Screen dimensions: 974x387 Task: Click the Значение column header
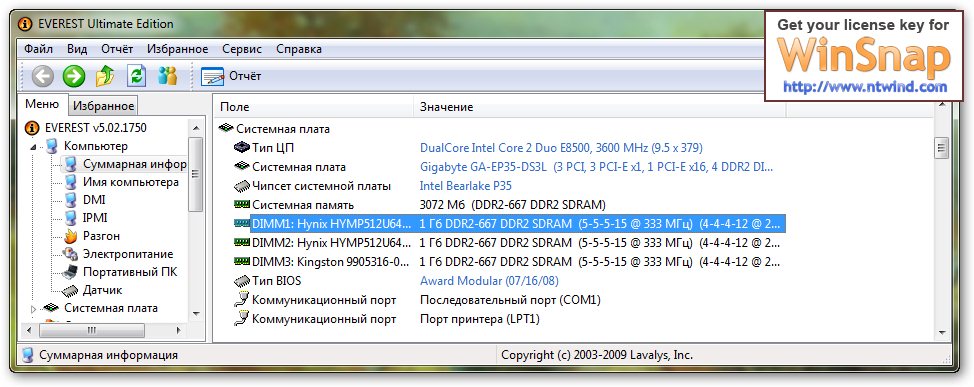599,107
